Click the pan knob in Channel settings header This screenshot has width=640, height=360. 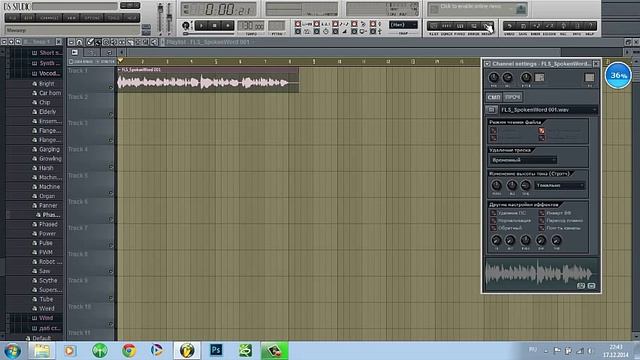[x=493, y=77]
